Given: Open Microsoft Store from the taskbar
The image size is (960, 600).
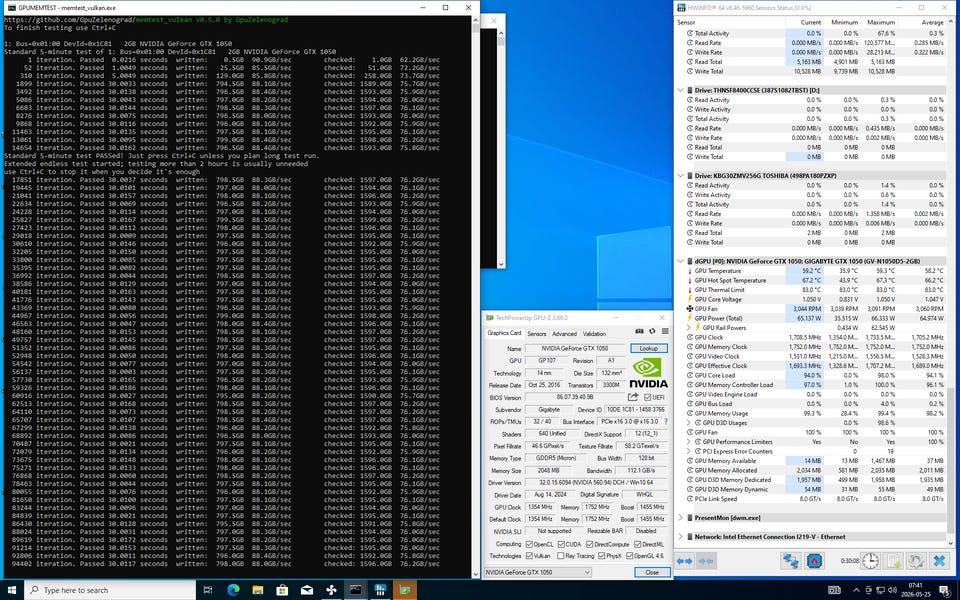Looking at the screenshot, I should click(x=282, y=590).
